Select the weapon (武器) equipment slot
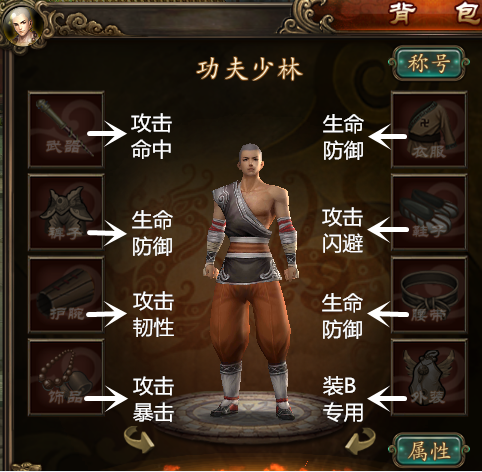482x472 pixels. [x=66, y=130]
